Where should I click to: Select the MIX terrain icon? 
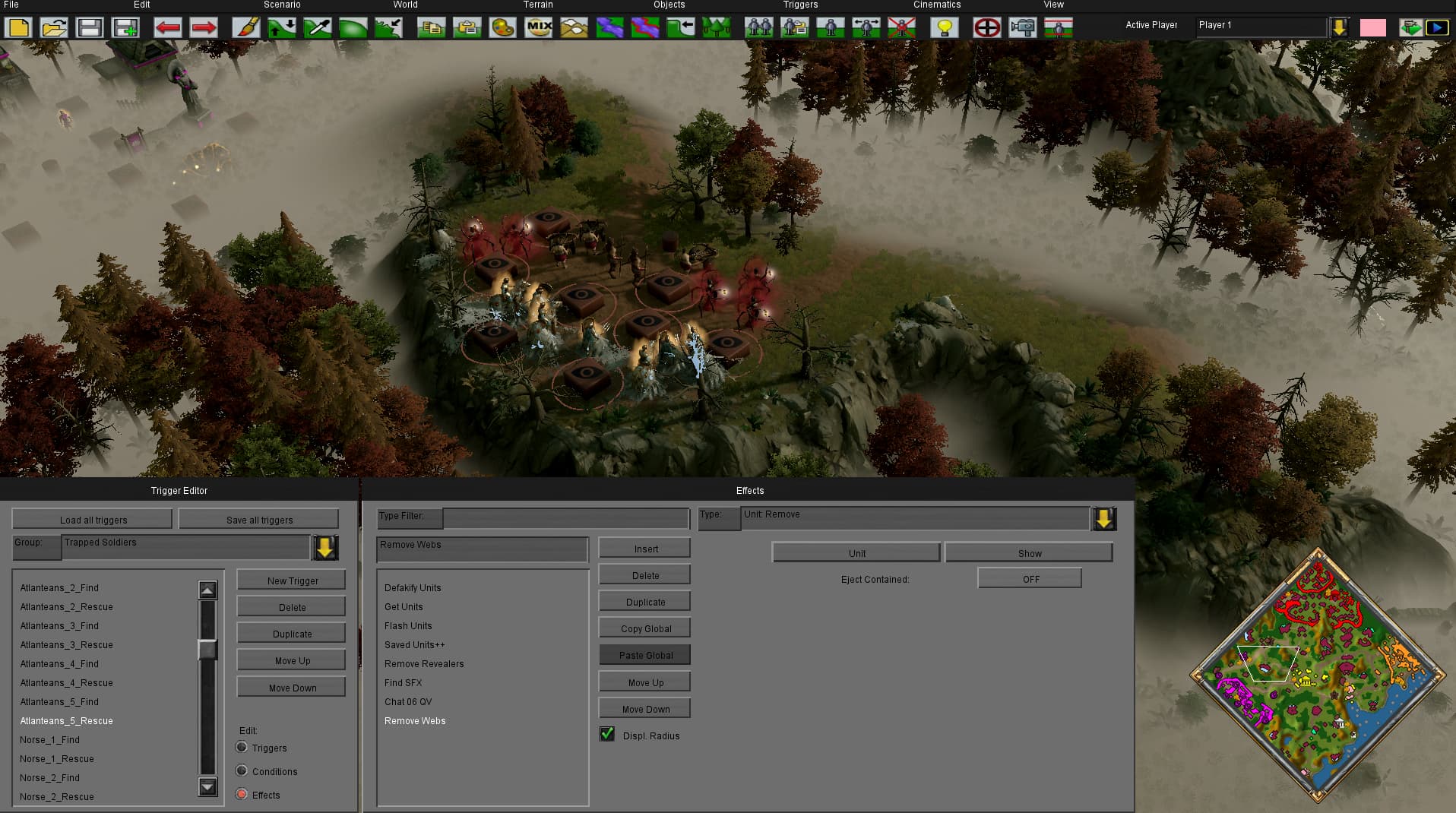(538, 28)
